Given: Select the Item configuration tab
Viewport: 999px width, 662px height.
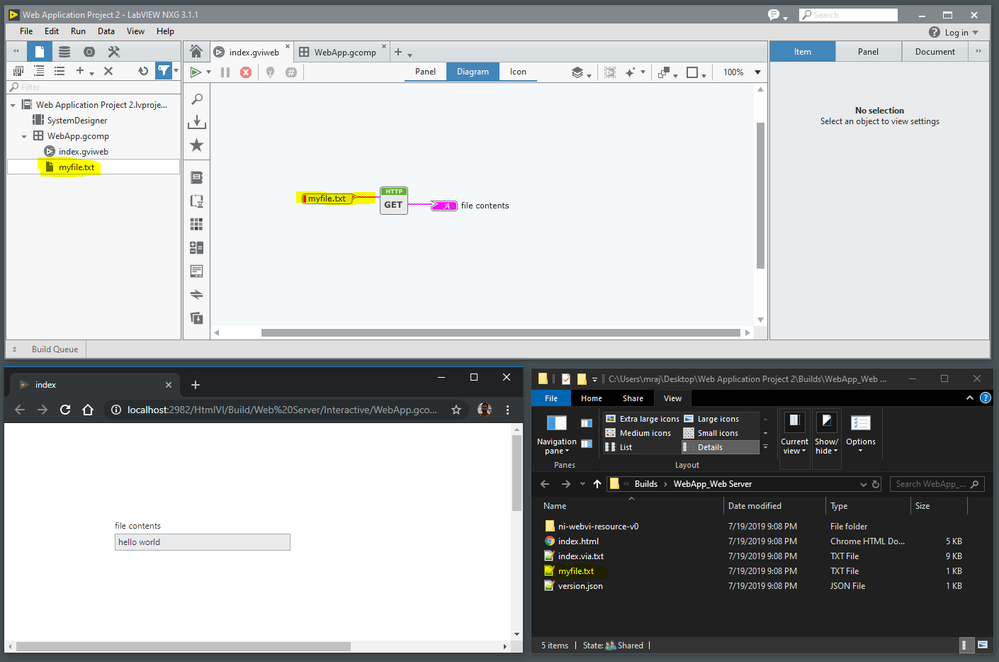Looking at the screenshot, I should [802, 52].
